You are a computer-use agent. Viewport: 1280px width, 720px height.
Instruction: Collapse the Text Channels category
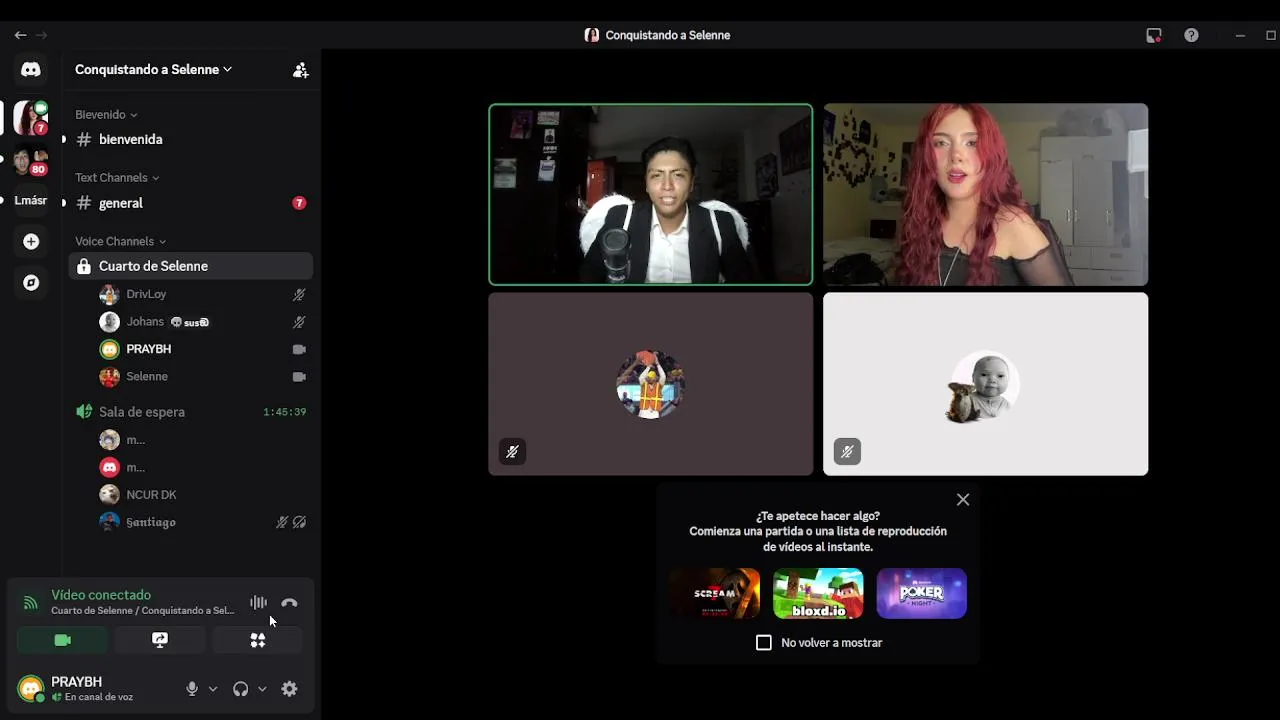(x=117, y=178)
